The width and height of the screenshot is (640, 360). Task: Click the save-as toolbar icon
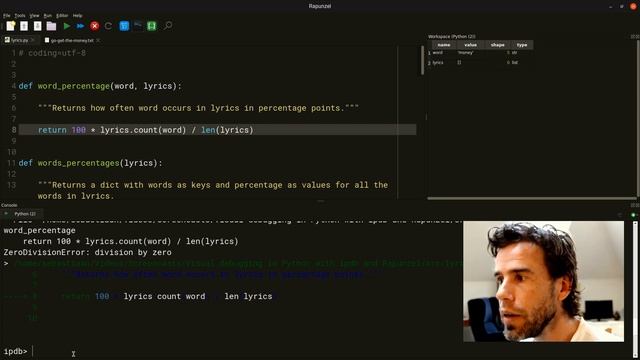(x=38, y=26)
